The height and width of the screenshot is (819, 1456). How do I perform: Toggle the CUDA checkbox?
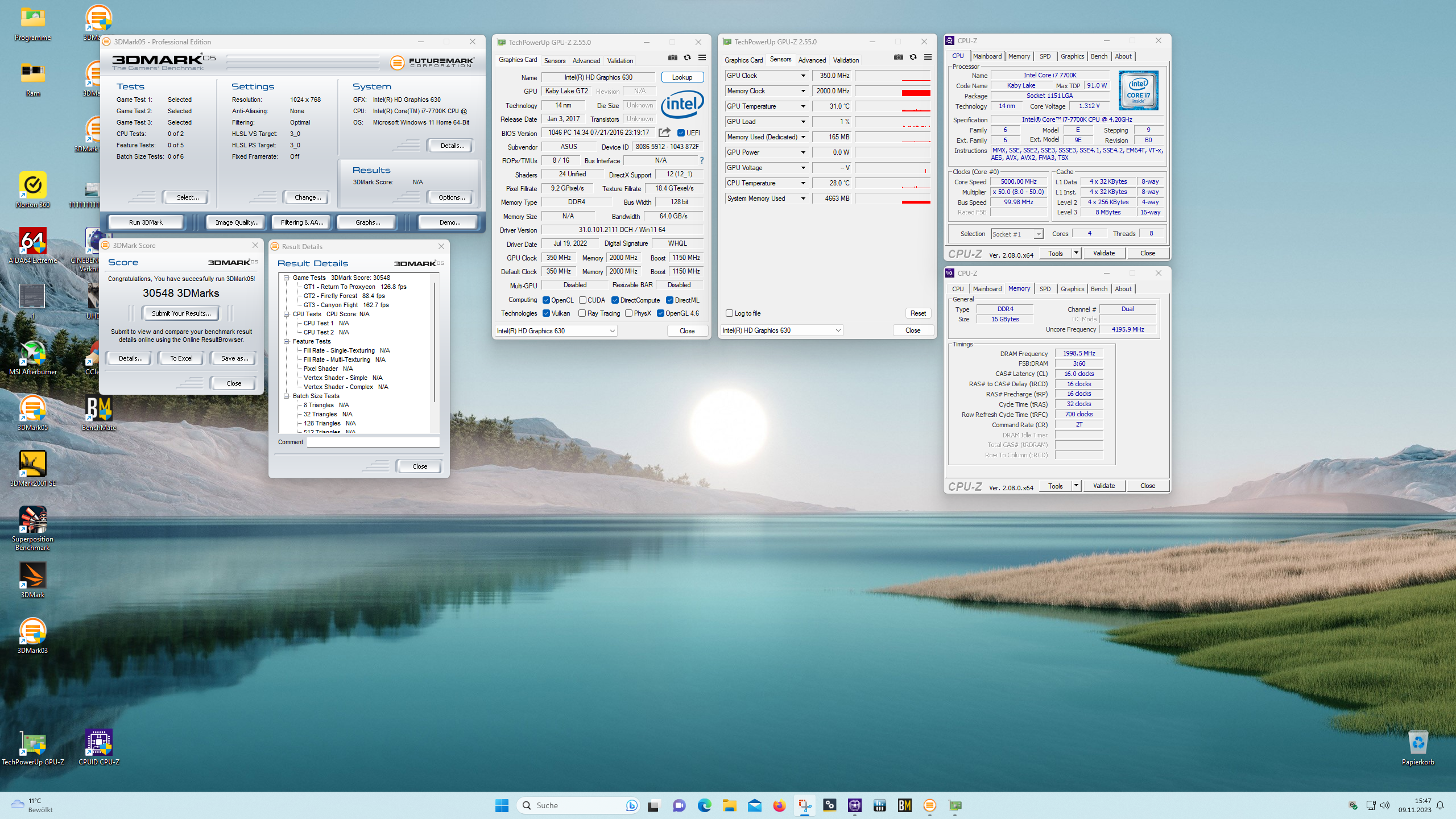pyautogui.click(x=582, y=300)
